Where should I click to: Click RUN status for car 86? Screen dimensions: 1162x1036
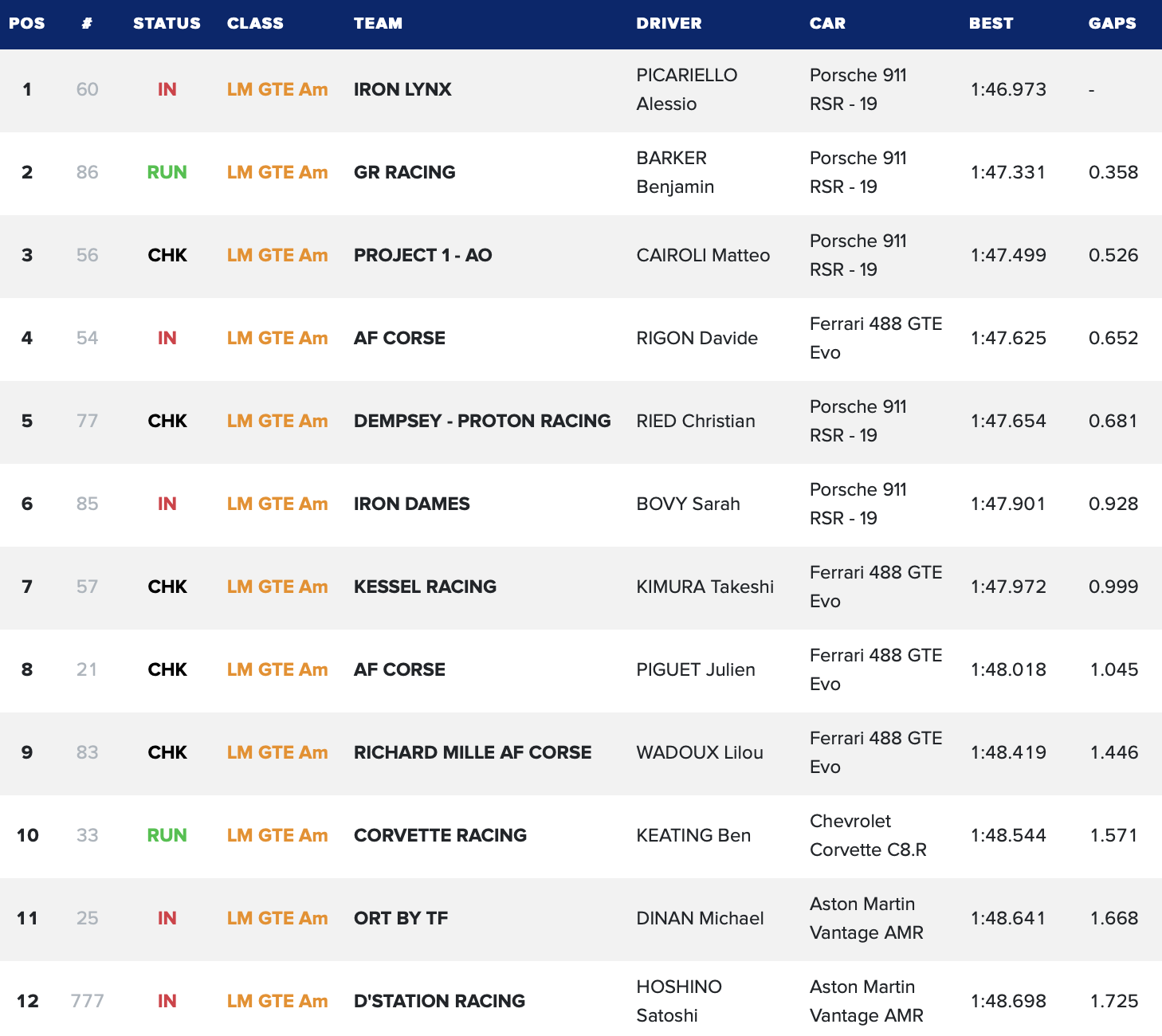[x=167, y=172]
